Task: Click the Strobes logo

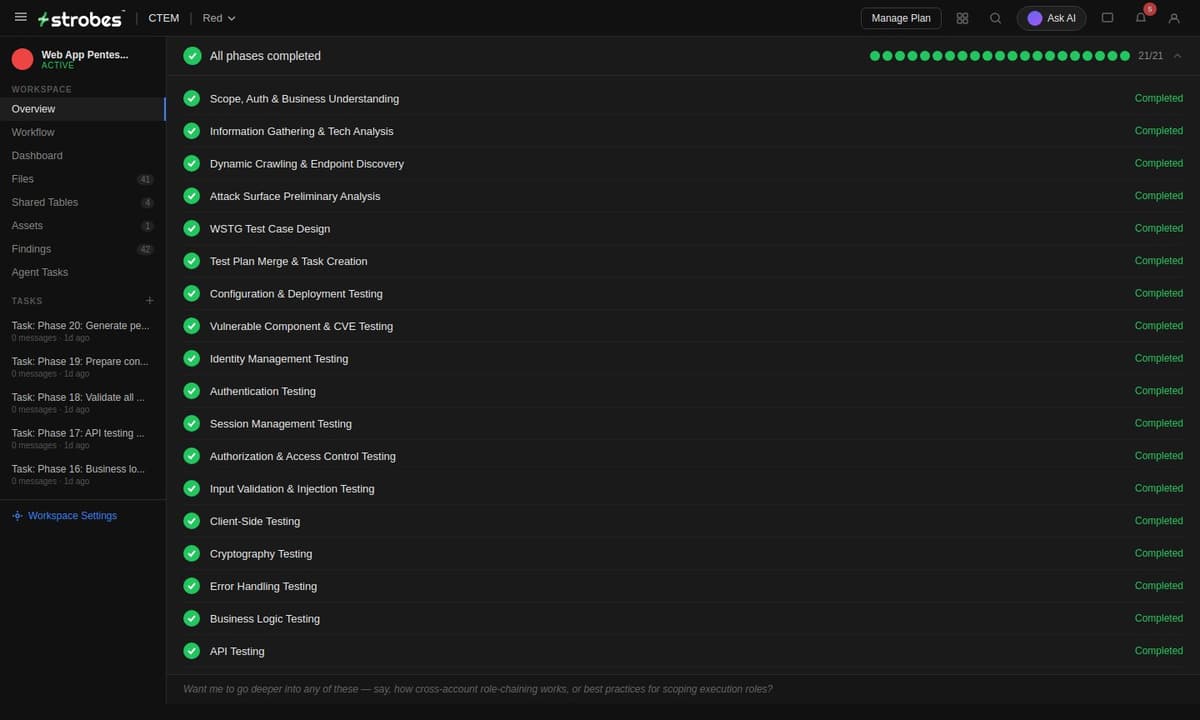Action: coord(80,18)
